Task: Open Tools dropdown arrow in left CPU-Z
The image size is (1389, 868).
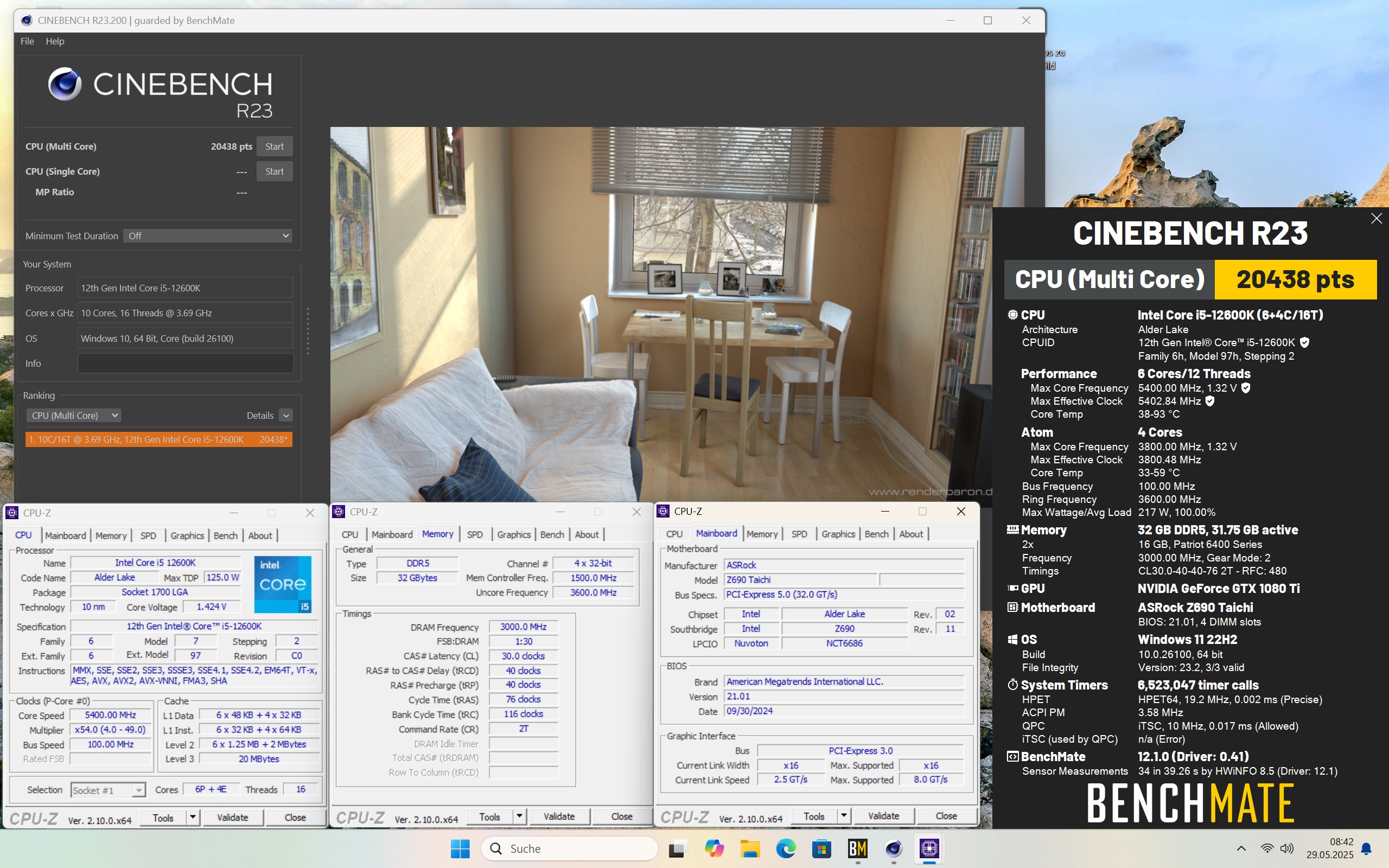Action: click(x=193, y=818)
